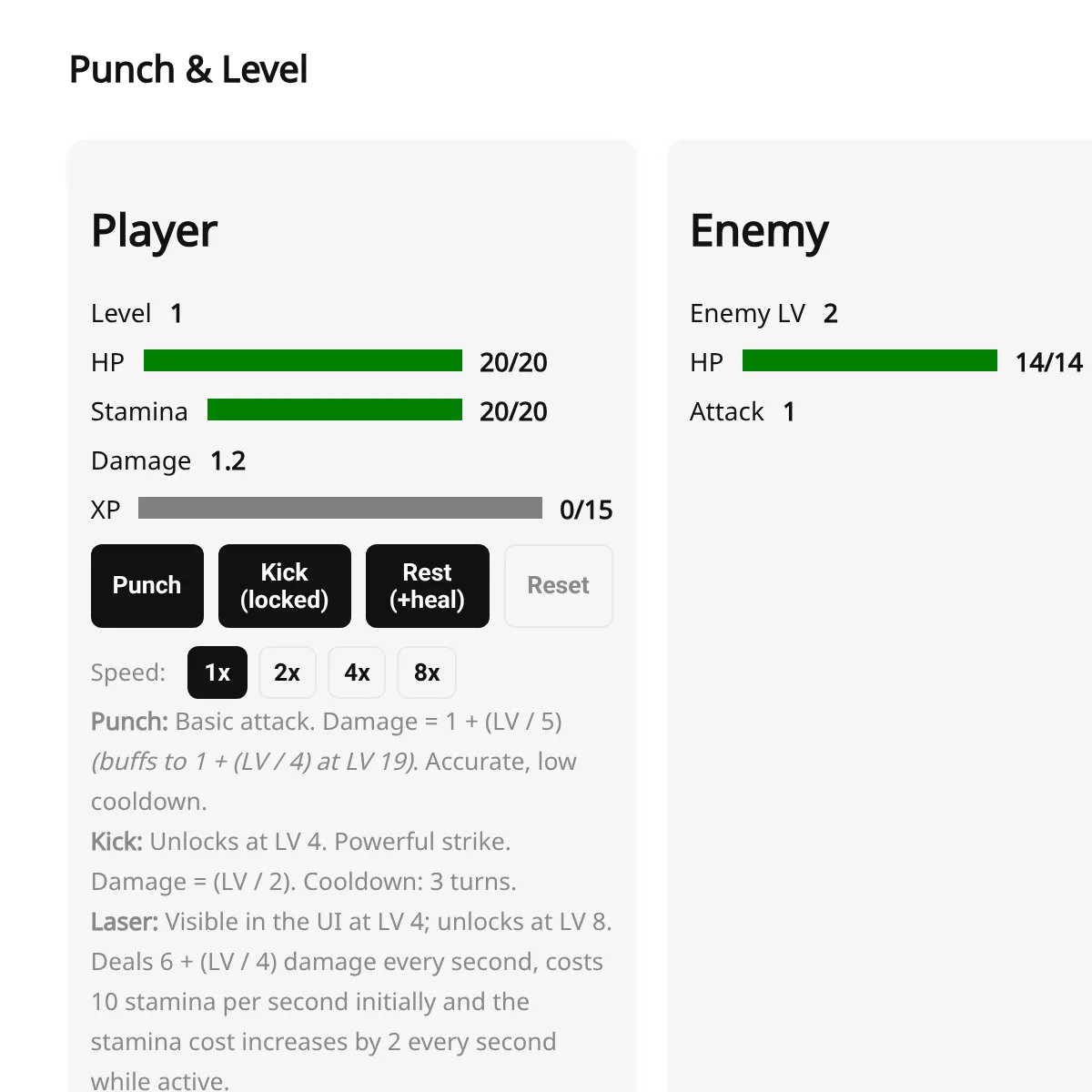Viewport: 1092px width, 1092px height.
Task: Click the Player panel heading
Action: [x=154, y=230]
